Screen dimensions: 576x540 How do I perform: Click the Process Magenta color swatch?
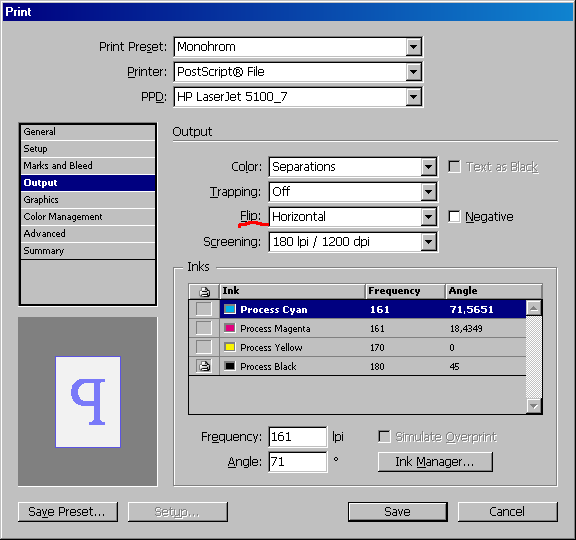(230, 328)
